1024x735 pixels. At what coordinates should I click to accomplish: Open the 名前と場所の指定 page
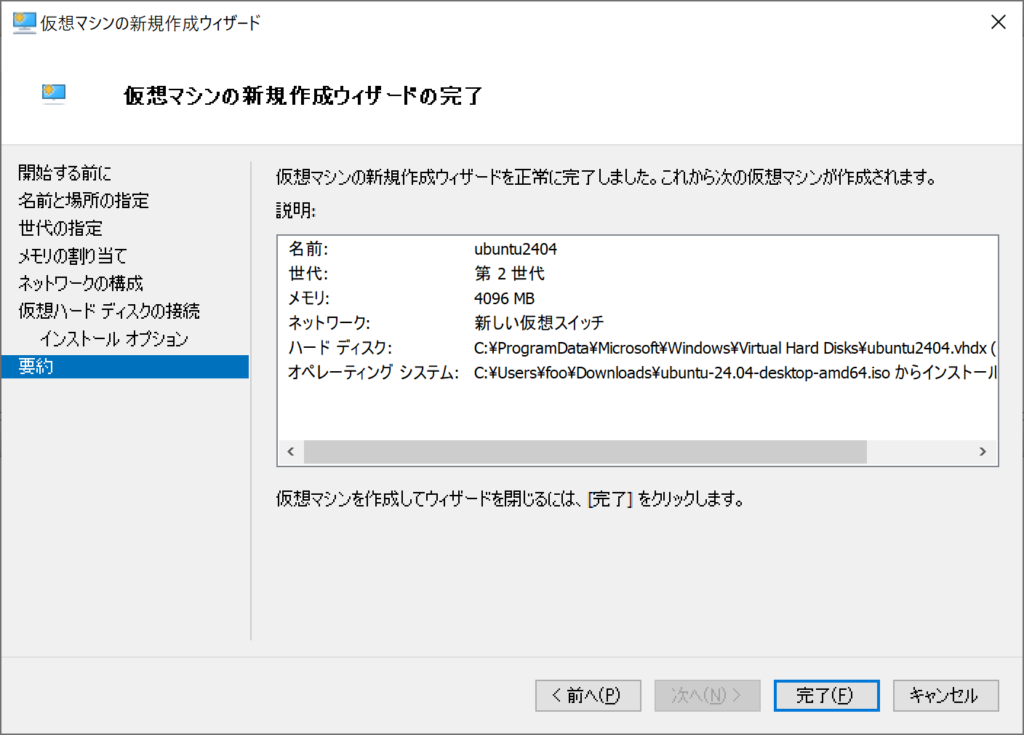pyautogui.click(x=84, y=201)
